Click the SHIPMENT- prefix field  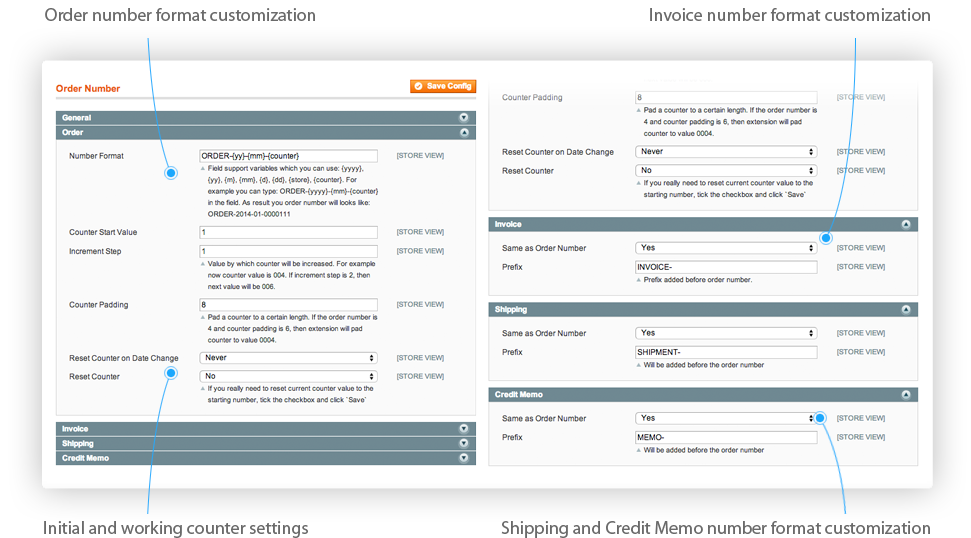(726, 352)
